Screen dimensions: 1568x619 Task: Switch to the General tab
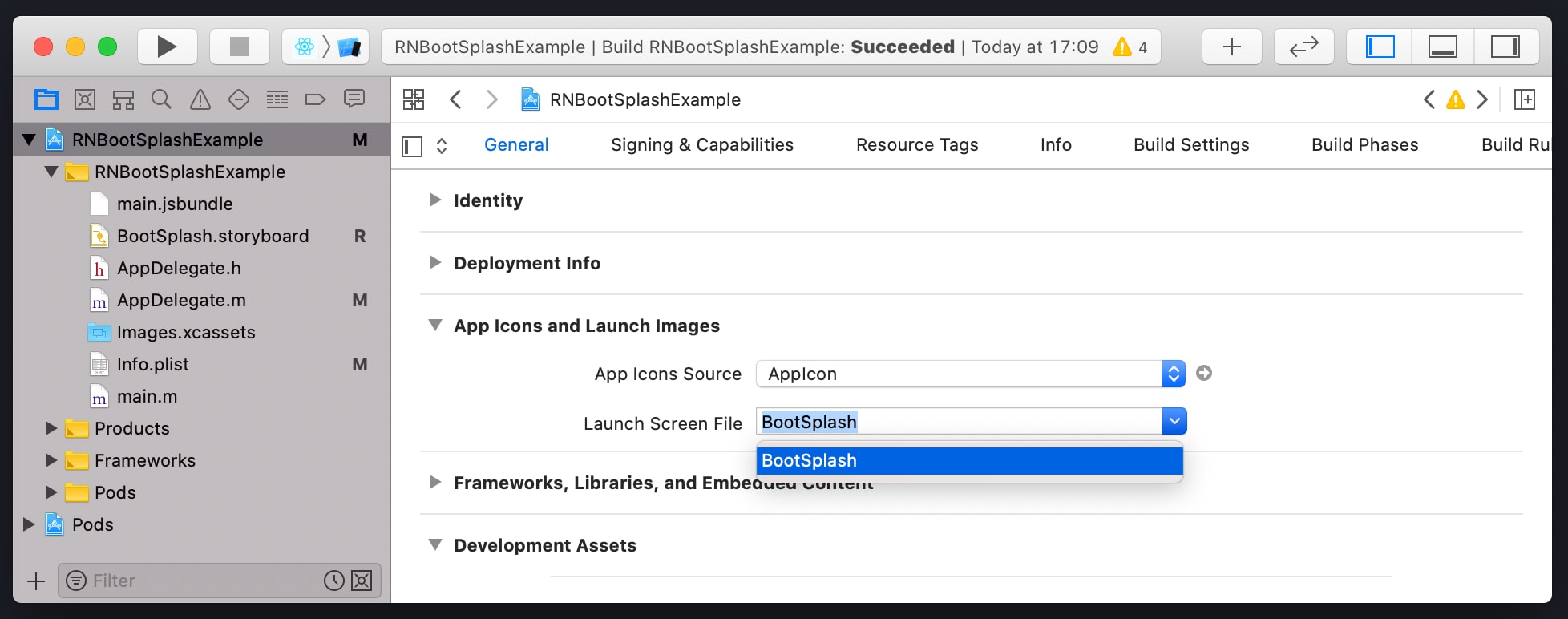click(x=516, y=145)
